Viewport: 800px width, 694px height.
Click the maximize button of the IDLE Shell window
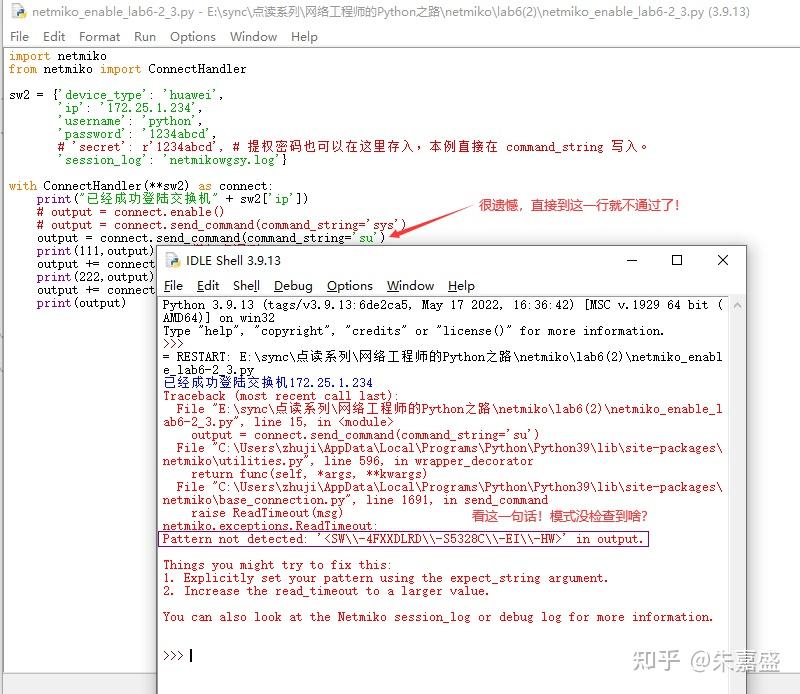[x=677, y=260]
